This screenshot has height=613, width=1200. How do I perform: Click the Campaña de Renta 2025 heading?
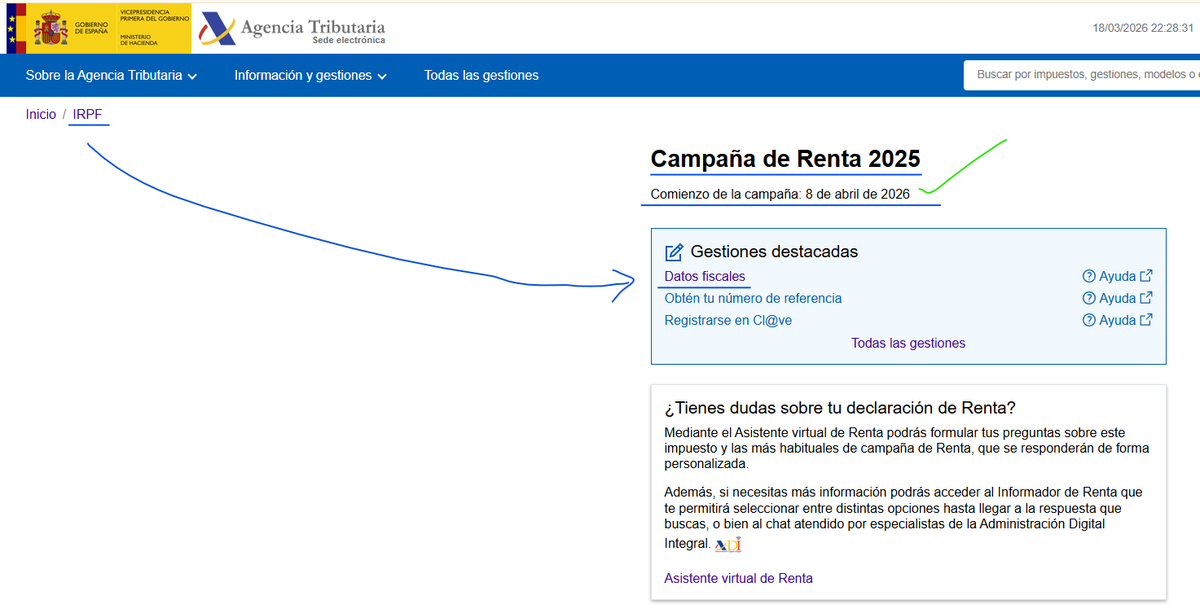785,159
